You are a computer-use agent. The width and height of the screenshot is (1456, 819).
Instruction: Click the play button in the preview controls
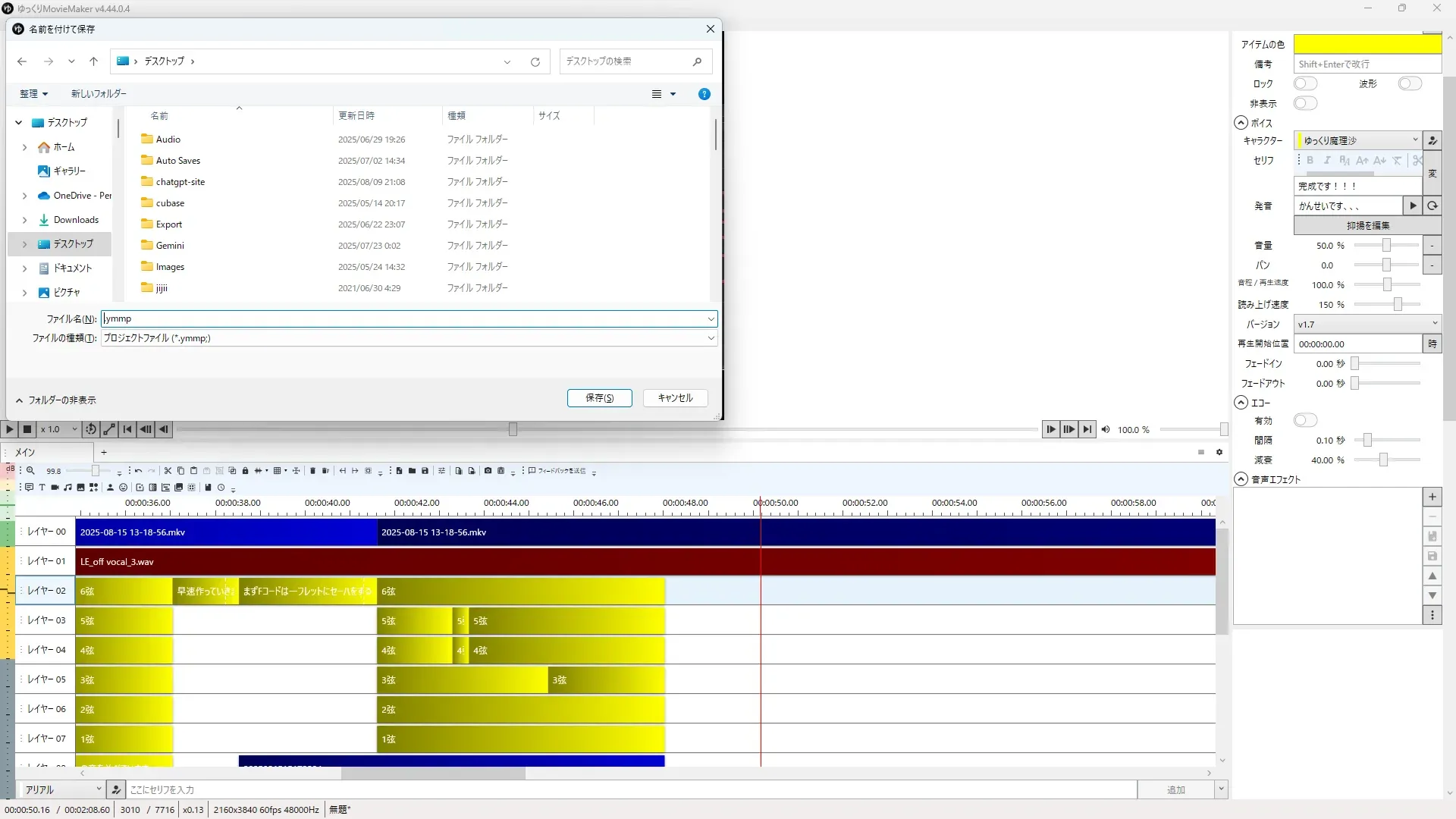[x=9, y=429]
